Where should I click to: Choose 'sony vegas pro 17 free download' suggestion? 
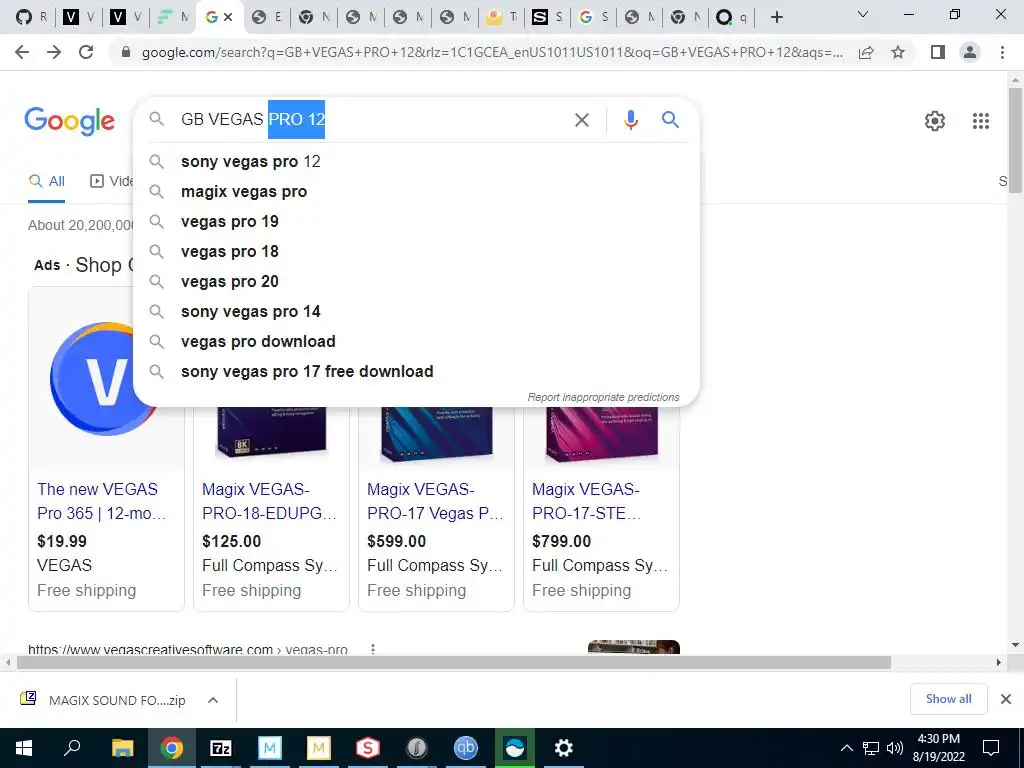[x=416, y=372]
